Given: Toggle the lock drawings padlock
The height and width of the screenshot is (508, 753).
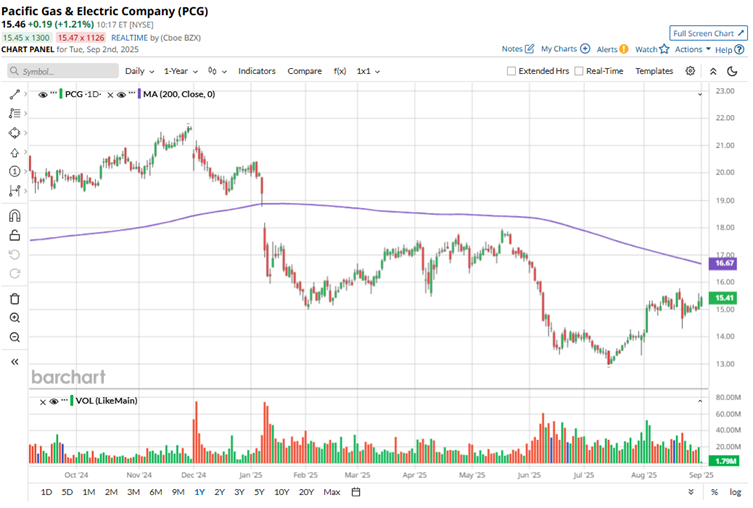Looking at the screenshot, I should tap(15, 235).
